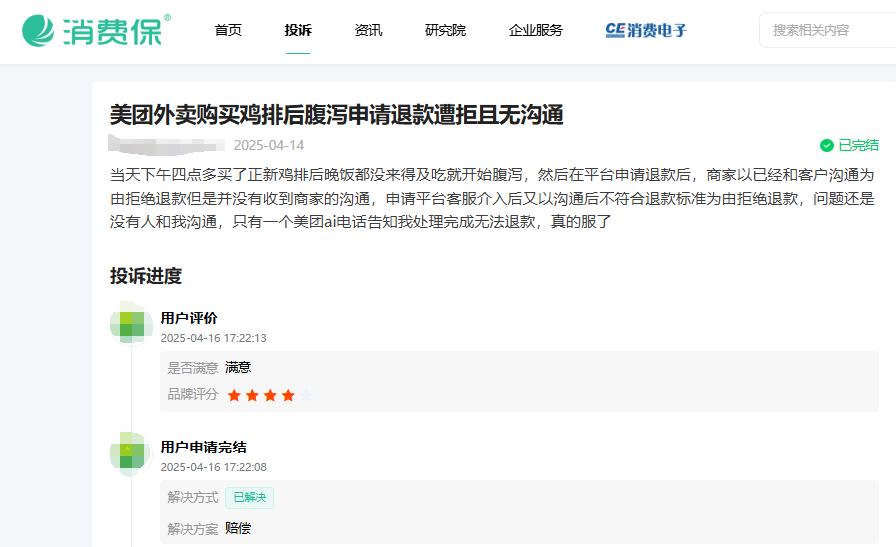Open the 首页 nav item
The height and width of the screenshot is (547, 896).
228,30
